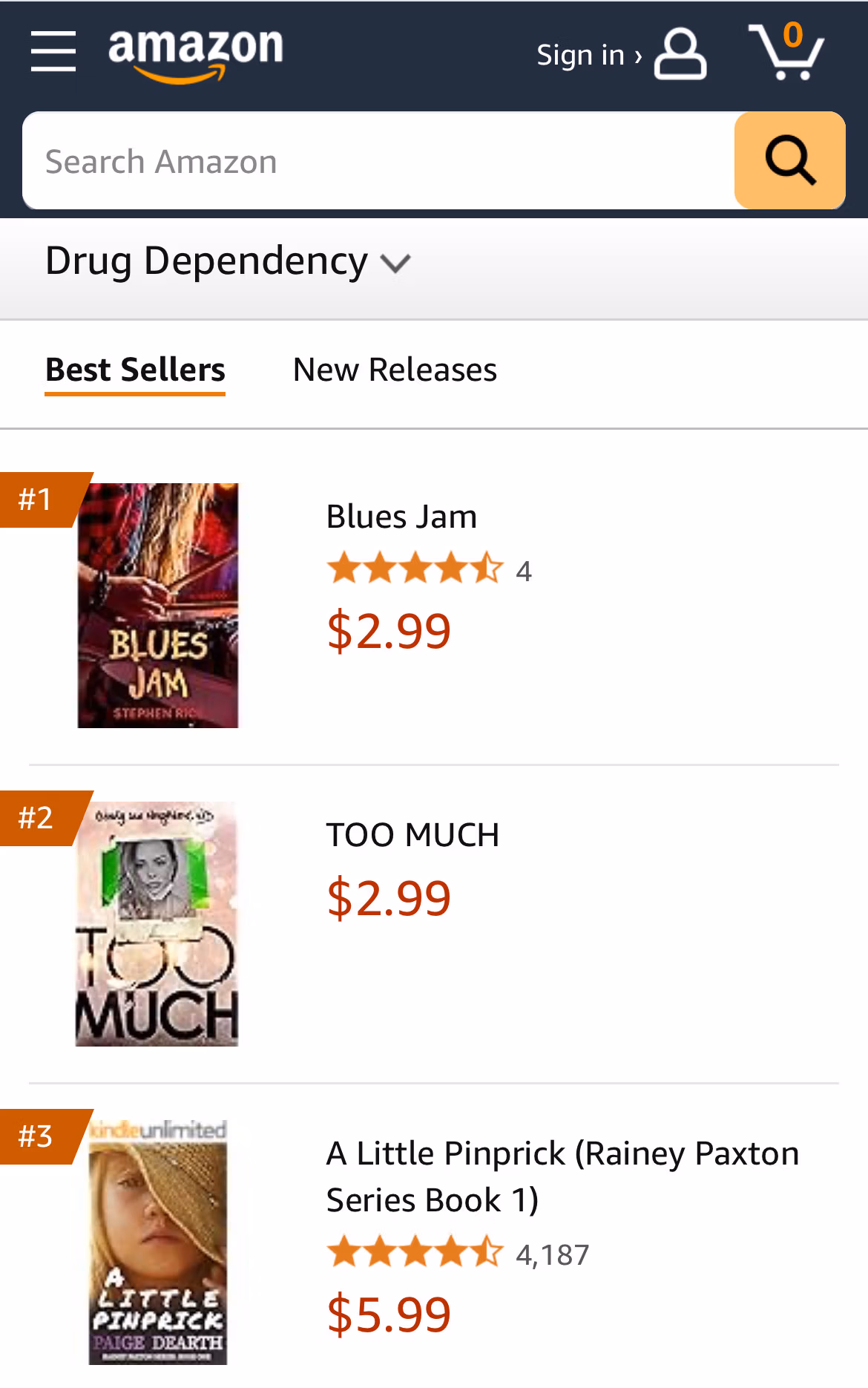Switch to the New Releases tab
The height and width of the screenshot is (1388, 868).
click(395, 370)
